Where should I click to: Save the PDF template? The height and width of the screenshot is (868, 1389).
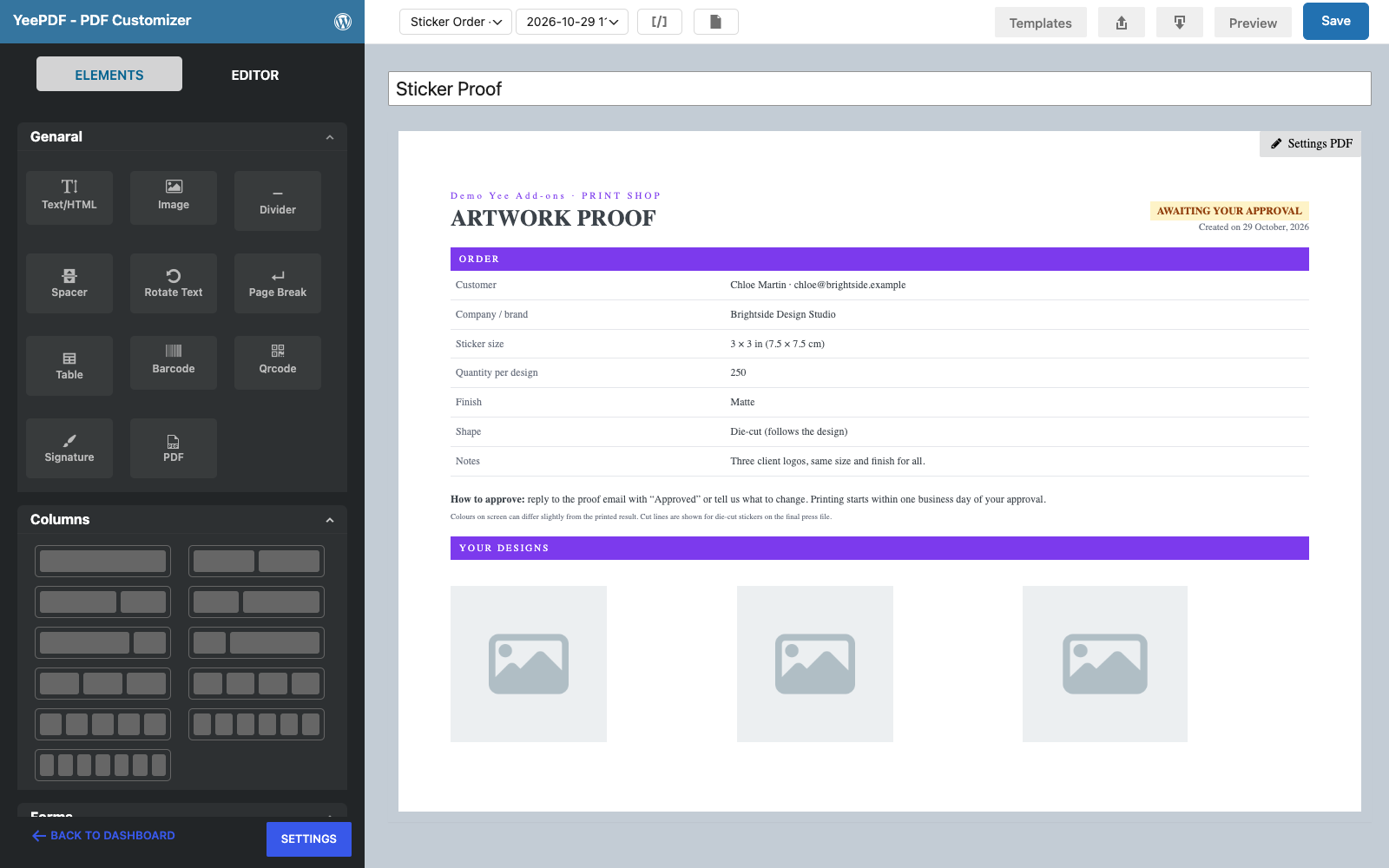click(1336, 21)
